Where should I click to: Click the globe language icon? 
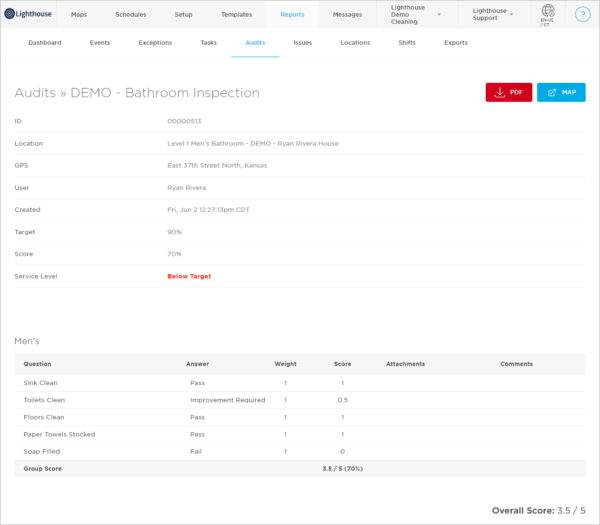click(x=548, y=10)
